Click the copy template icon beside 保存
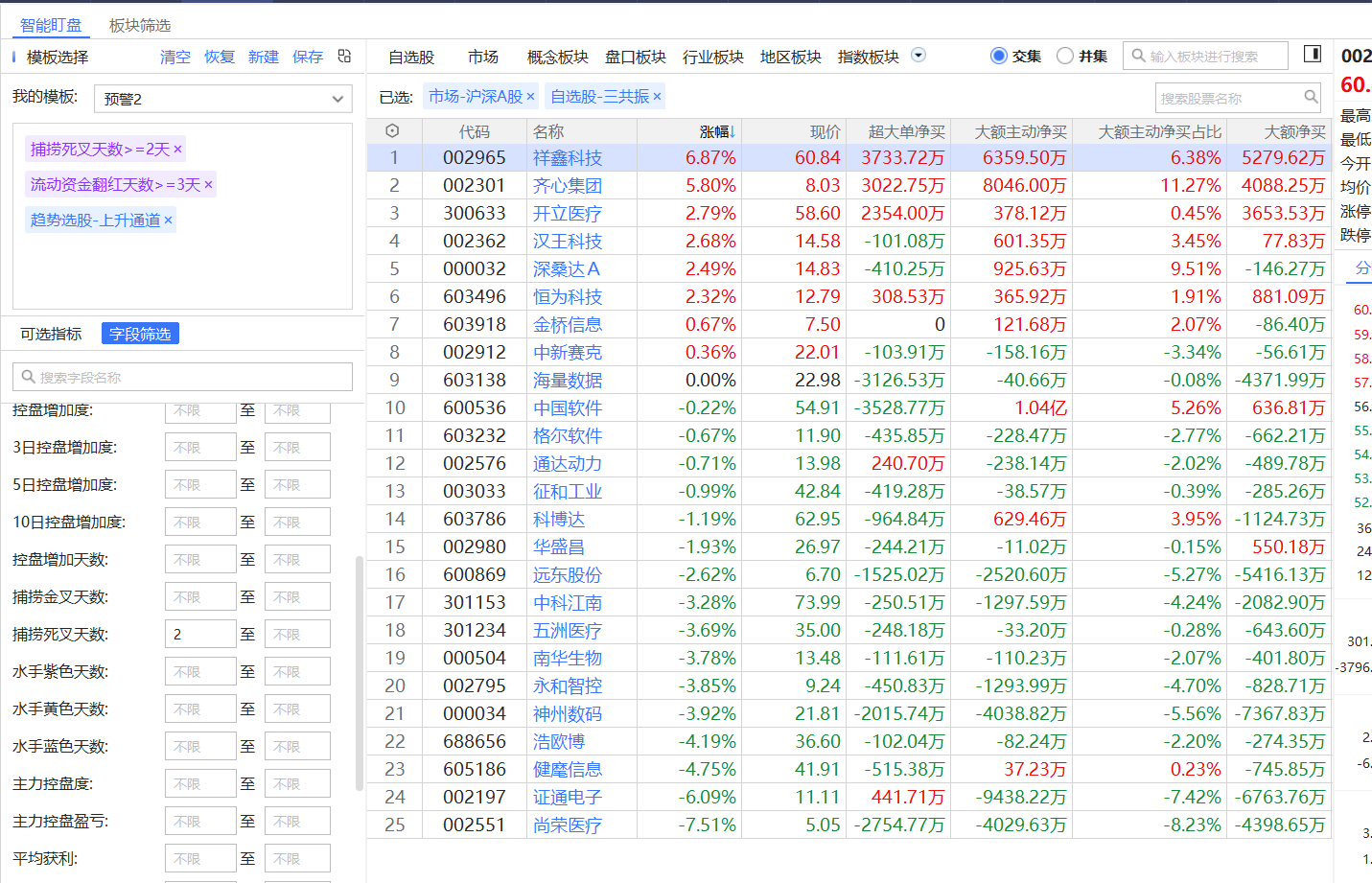 (x=345, y=57)
